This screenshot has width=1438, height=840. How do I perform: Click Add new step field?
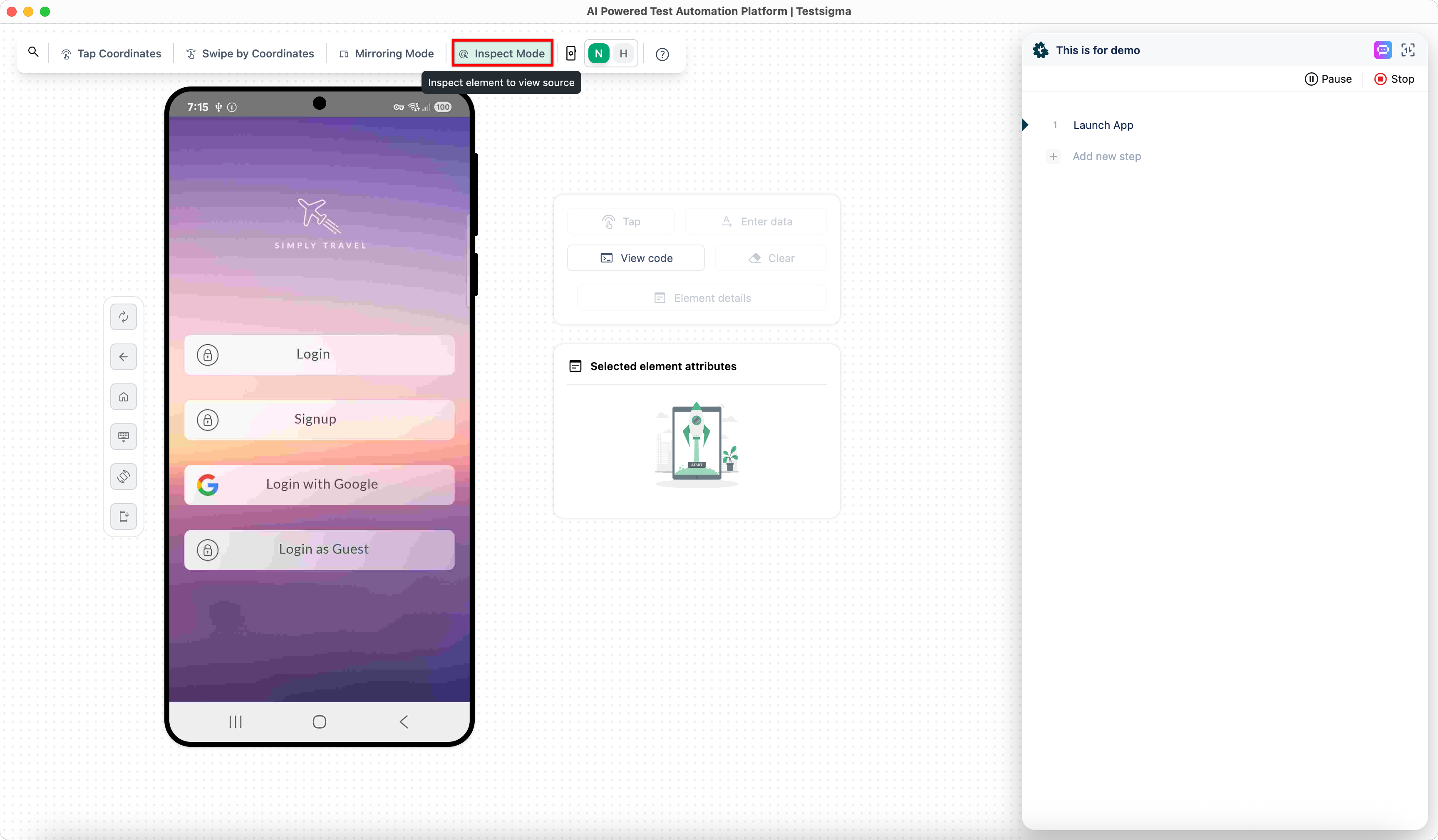coord(1106,156)
